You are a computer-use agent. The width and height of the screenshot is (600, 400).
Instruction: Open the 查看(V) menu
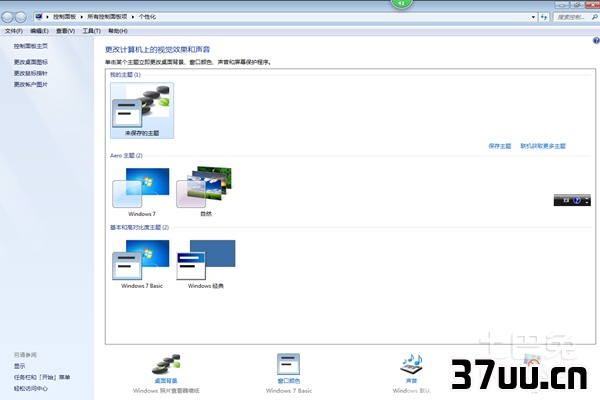[x=65, y=31]
